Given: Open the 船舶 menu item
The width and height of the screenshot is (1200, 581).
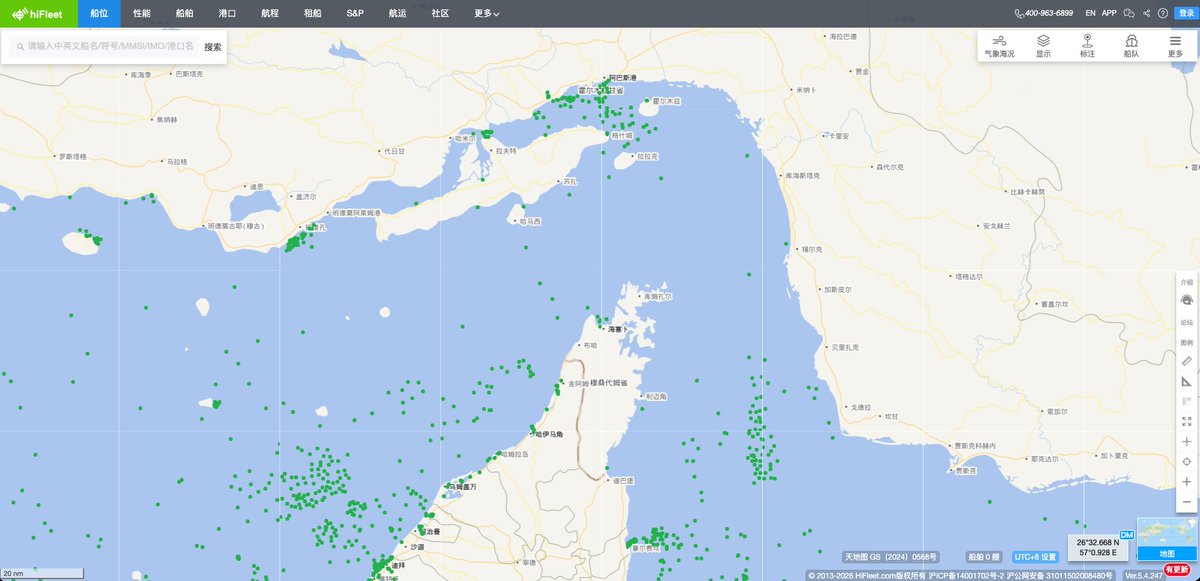Looking at the screenshot, I should [x=184, y=14].
